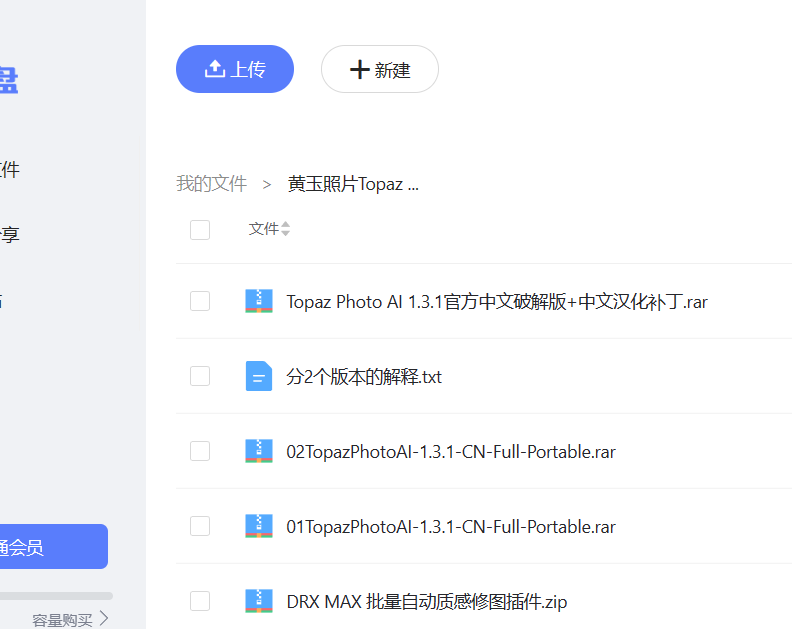Screen dimensions: 792x629
Task: Click the archive icon of 01TopazPhotoAI rar
Action: click(x=259, y=526)
